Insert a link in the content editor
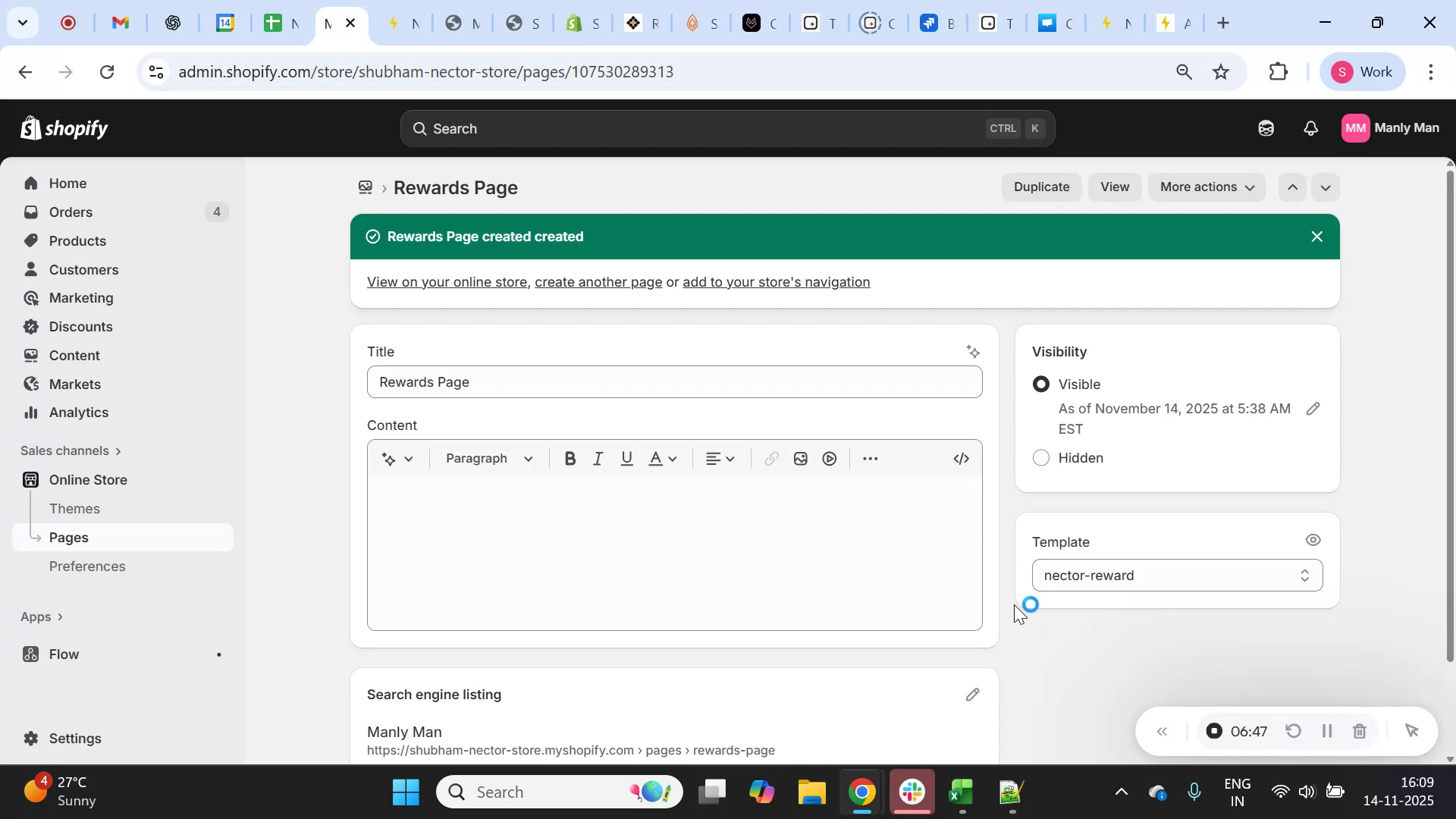 771,458
